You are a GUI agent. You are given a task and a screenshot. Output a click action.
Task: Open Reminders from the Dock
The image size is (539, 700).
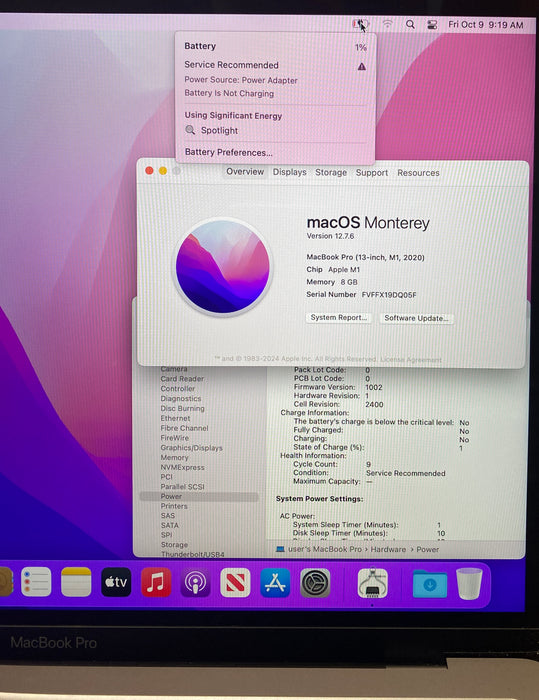pos(36,582)
